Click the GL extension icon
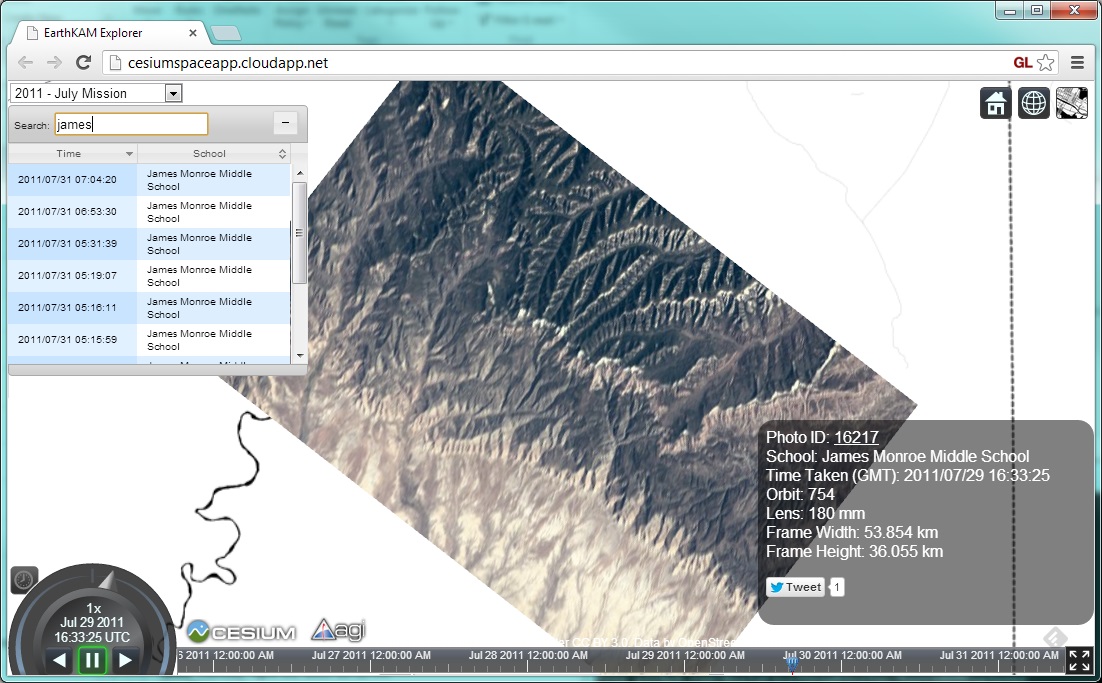 tap(1023, 63)
